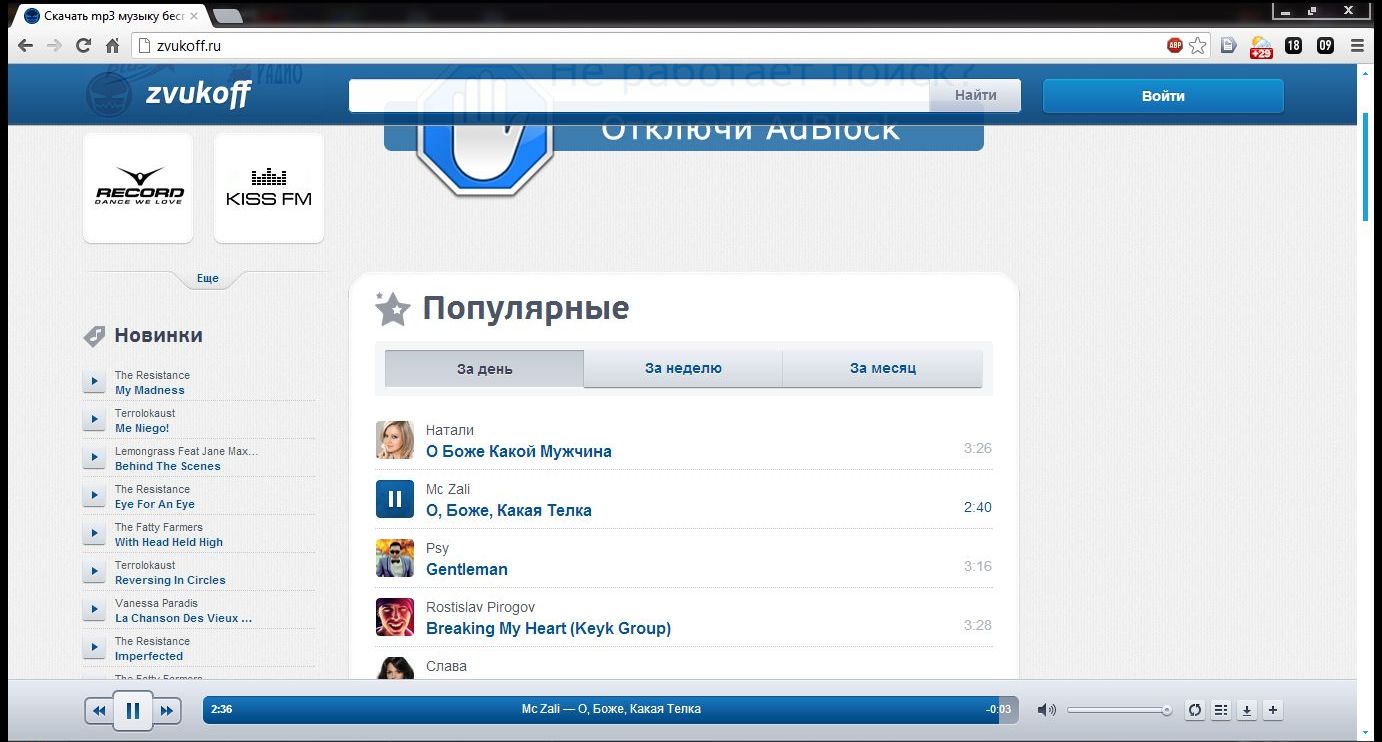The height and width of the screenshot is (742, 1382).
Task: Open the song О, Боже, Какая Телка
Action: coord(509,510)
